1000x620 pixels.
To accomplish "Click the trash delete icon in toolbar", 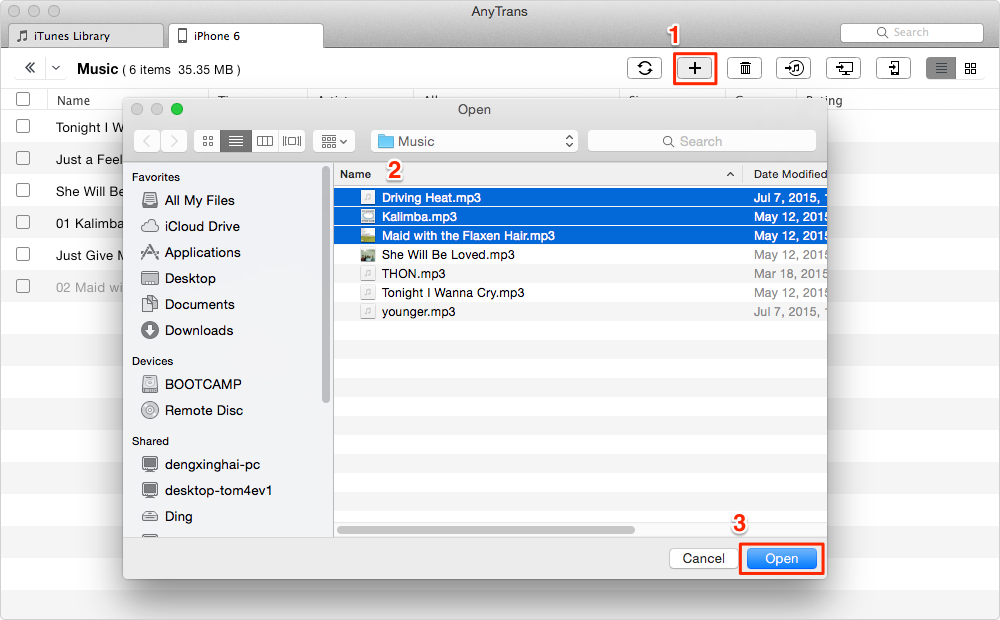I will point(745,68).
